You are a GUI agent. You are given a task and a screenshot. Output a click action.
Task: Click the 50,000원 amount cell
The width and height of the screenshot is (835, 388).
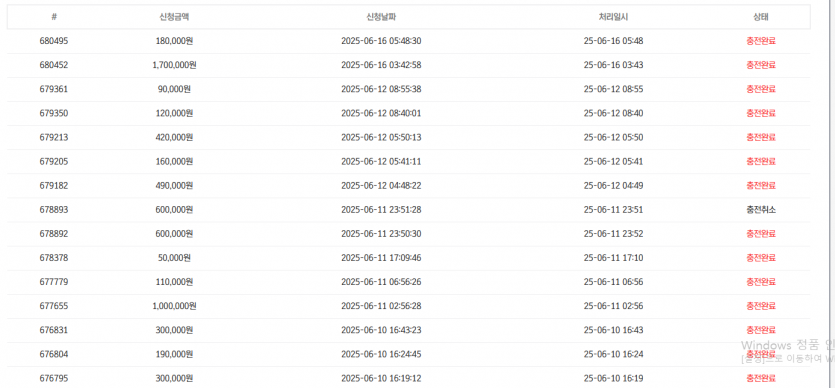point(174,258)
